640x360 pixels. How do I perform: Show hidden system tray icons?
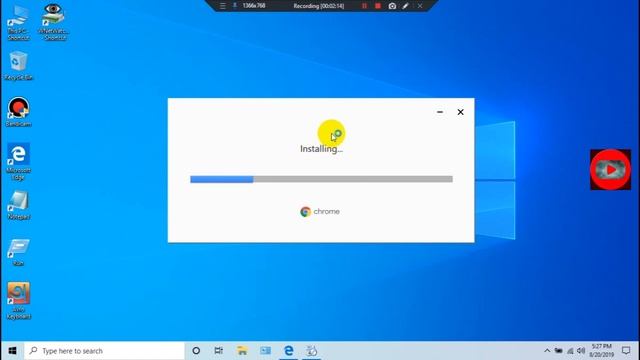pos(547,351)
